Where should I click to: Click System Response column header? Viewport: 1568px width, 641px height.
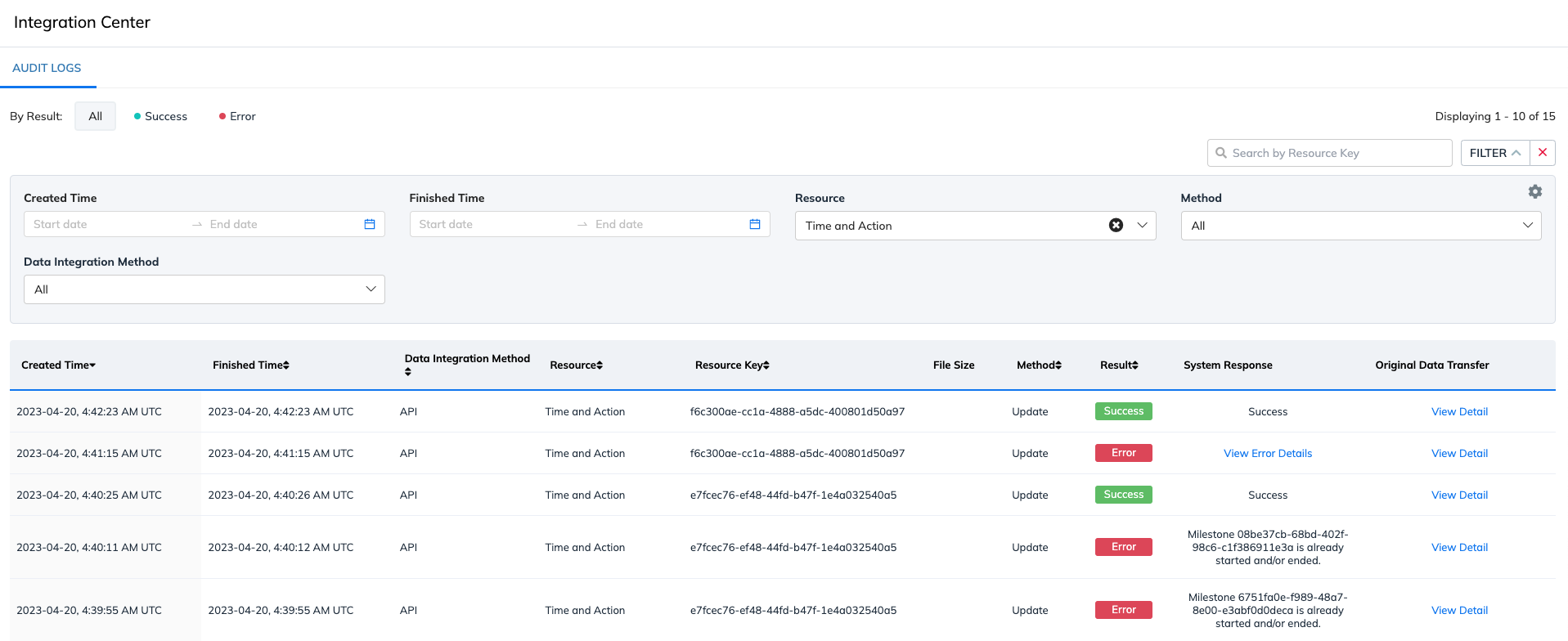pos(1228,365)
